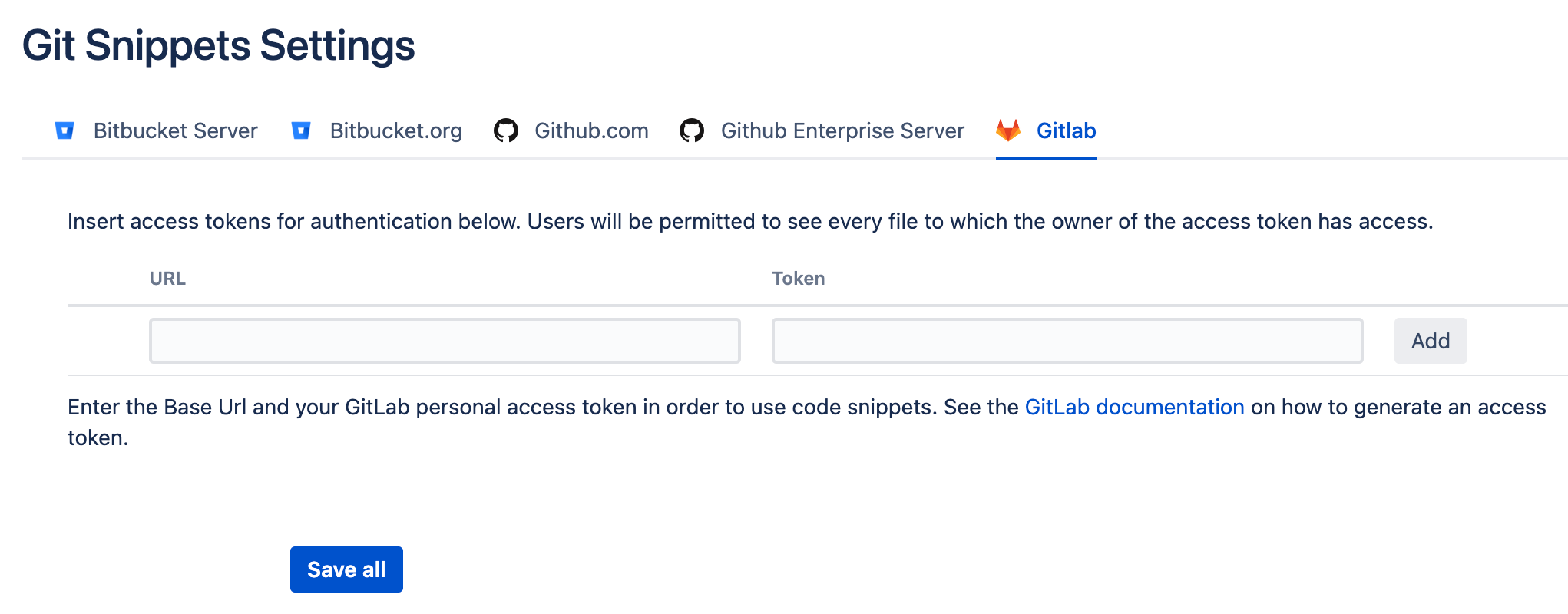Click the blue bucket icon for Bitbucket Server
This screenshot has height=614, width=1568.
pyautogui.click(x=66, y=130)
